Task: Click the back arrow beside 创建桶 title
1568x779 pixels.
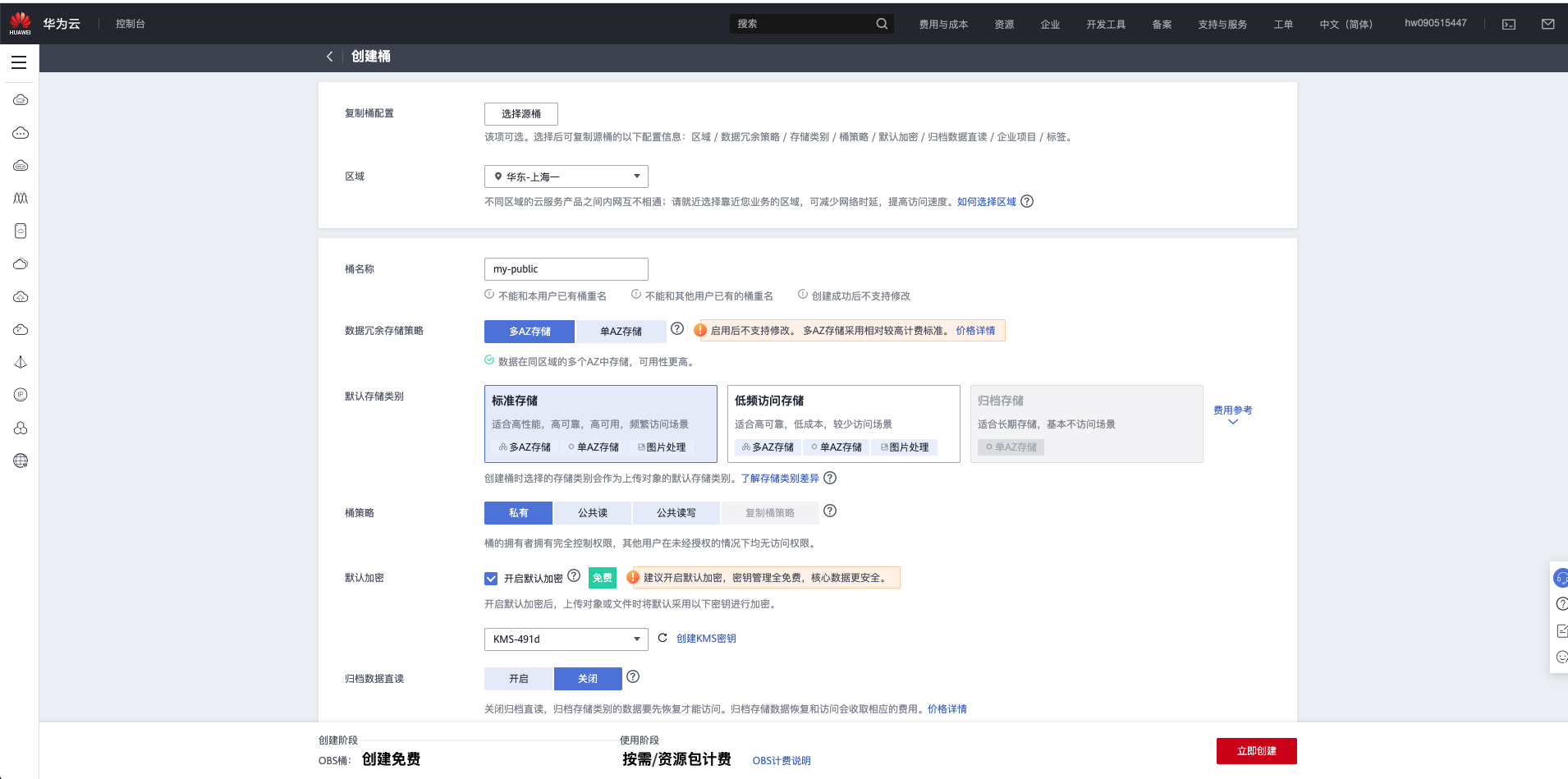Action: [x=330, y=57]
